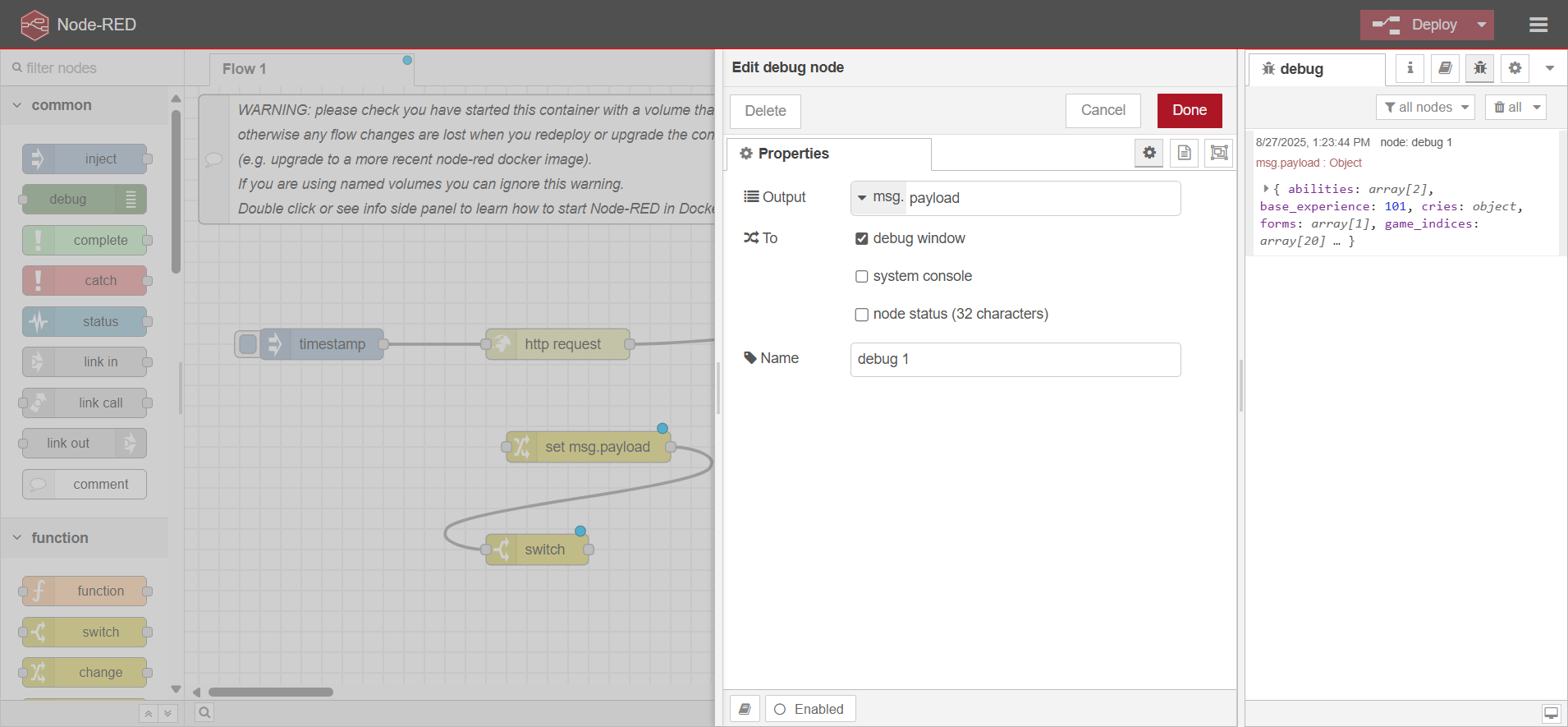The width and height of the screenshot is (1568, 727).
Task: Open the Node-RED main hamburger menu
Action: (x=1538, y=25)
